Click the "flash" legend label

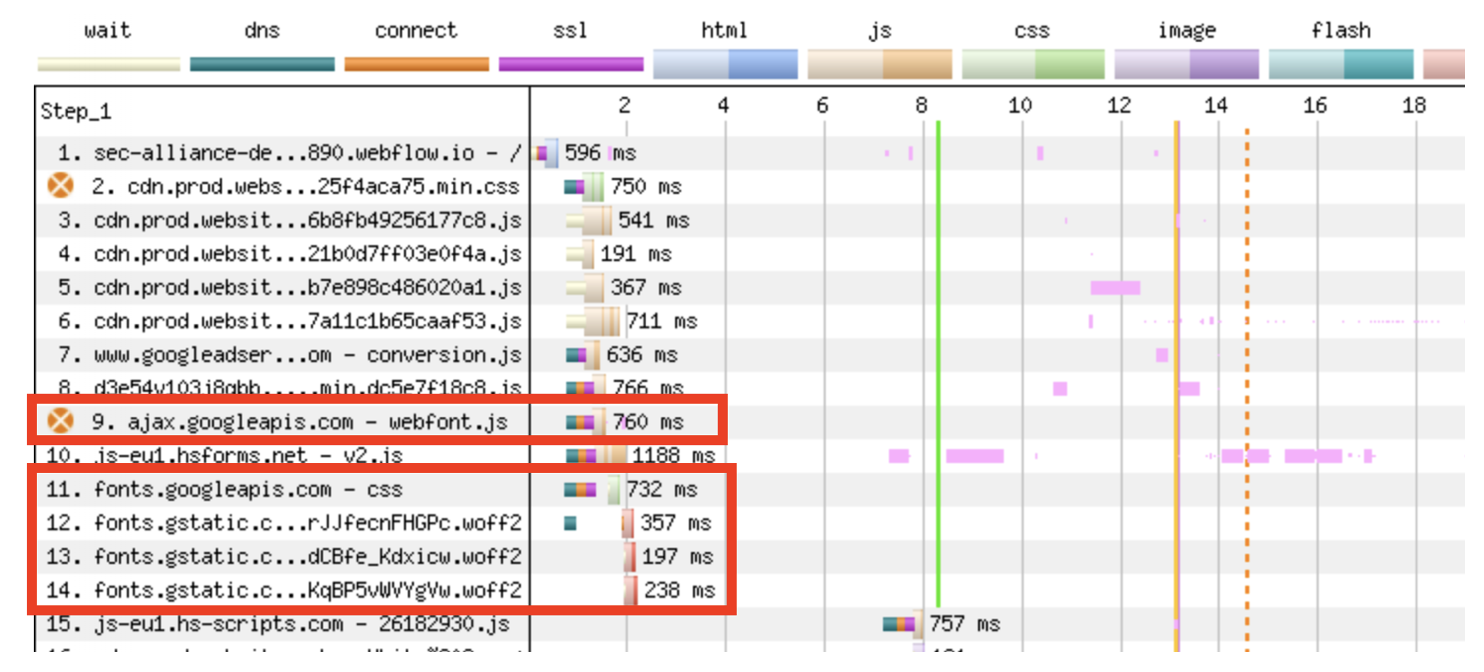click(1341, 30)
